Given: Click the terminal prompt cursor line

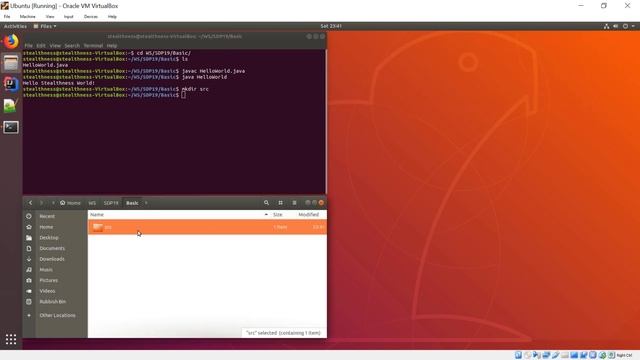Looking at the screenshot, I should (104, 95).
